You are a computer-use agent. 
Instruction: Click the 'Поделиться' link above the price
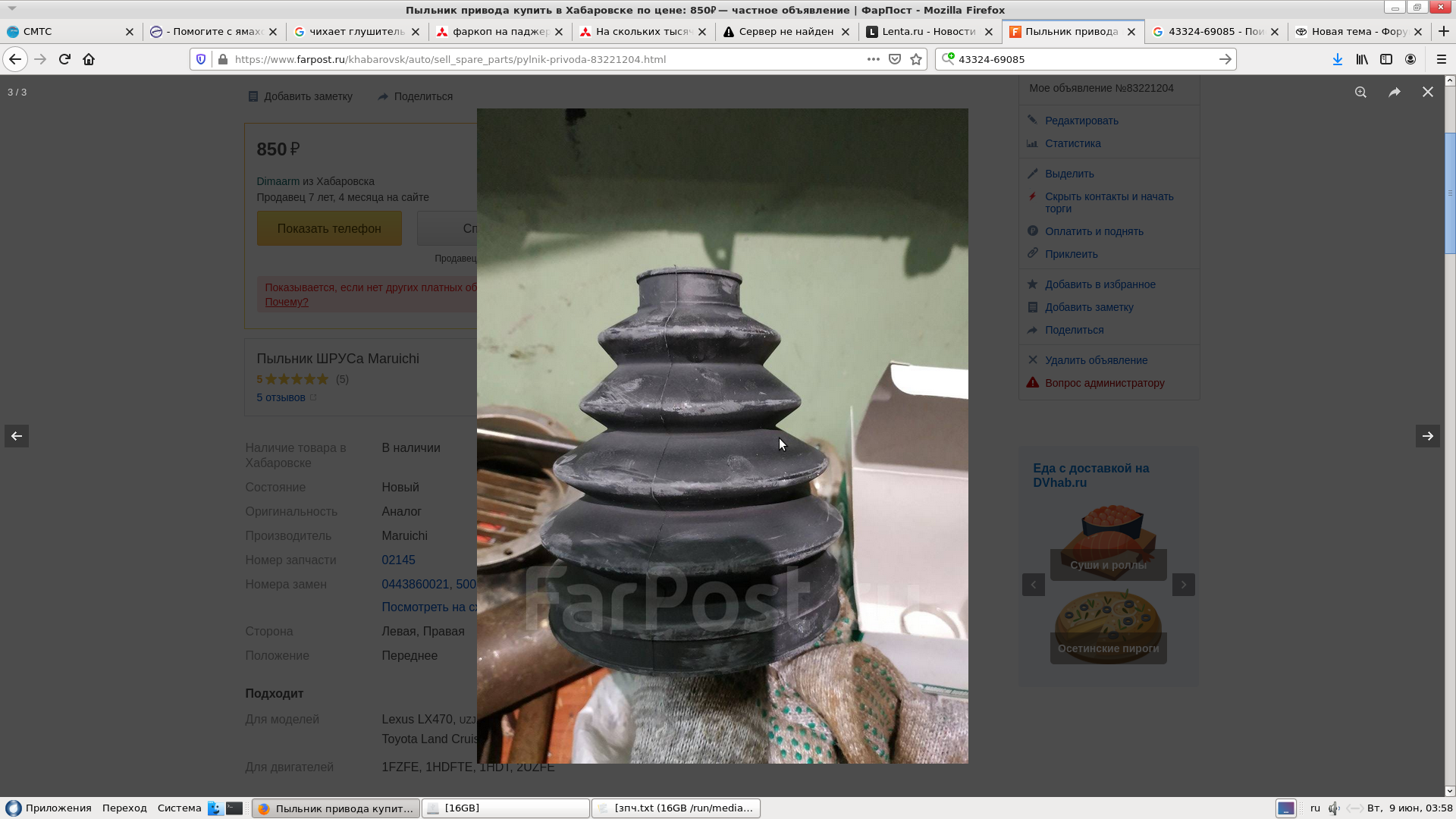point(415,96)
